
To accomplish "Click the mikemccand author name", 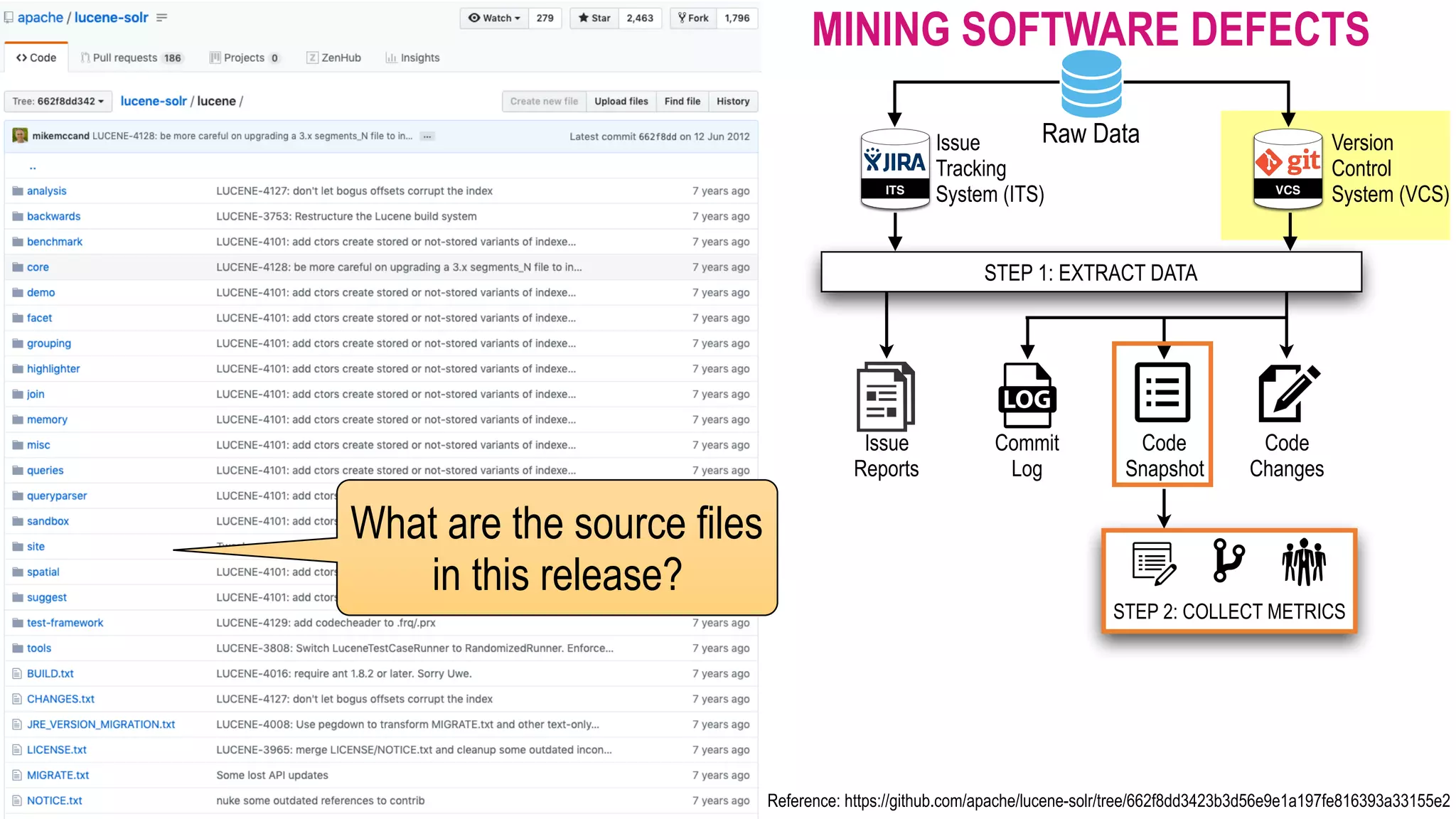I will coord(60,136).
